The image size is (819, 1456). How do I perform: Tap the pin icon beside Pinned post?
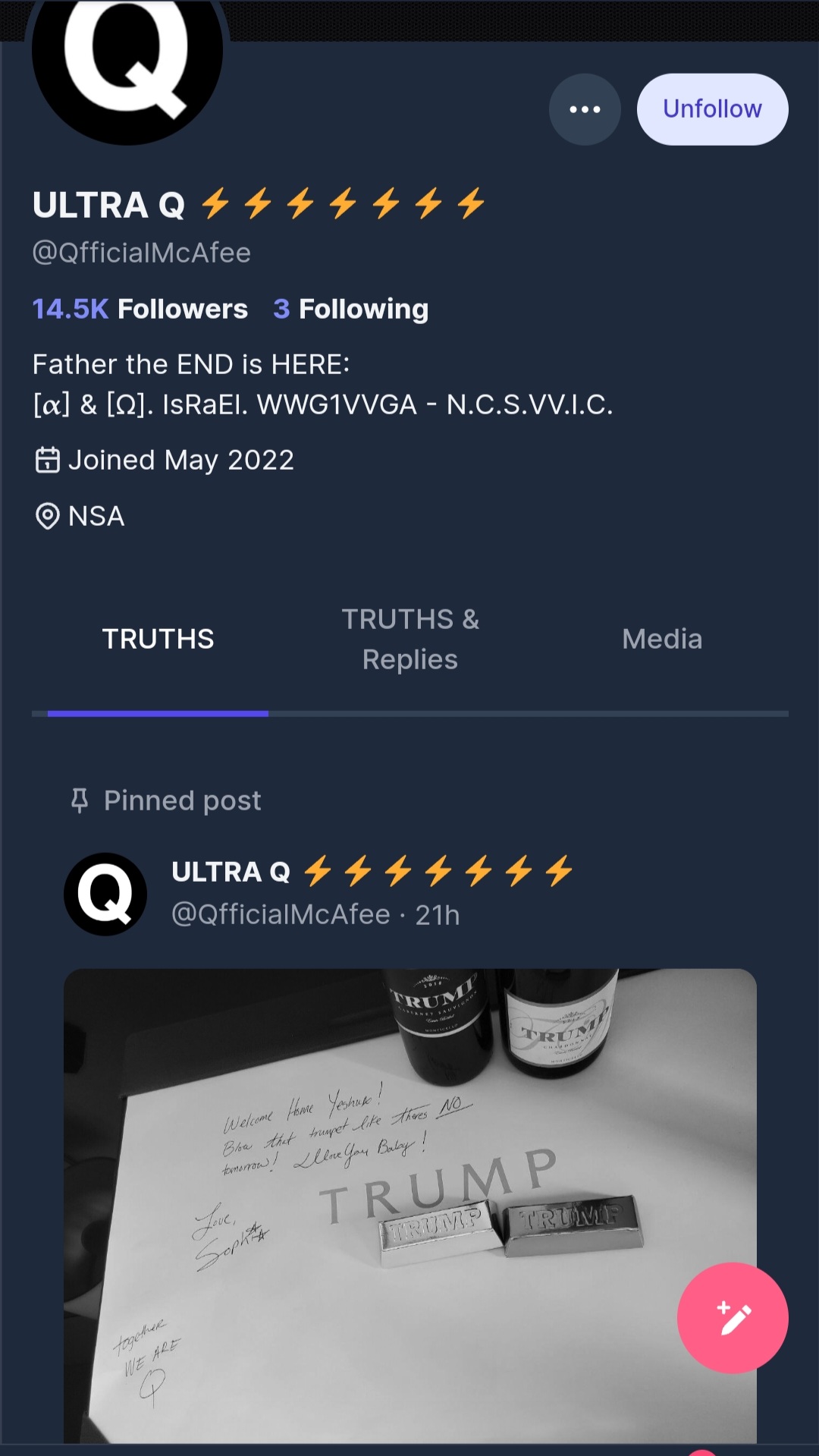80,800
